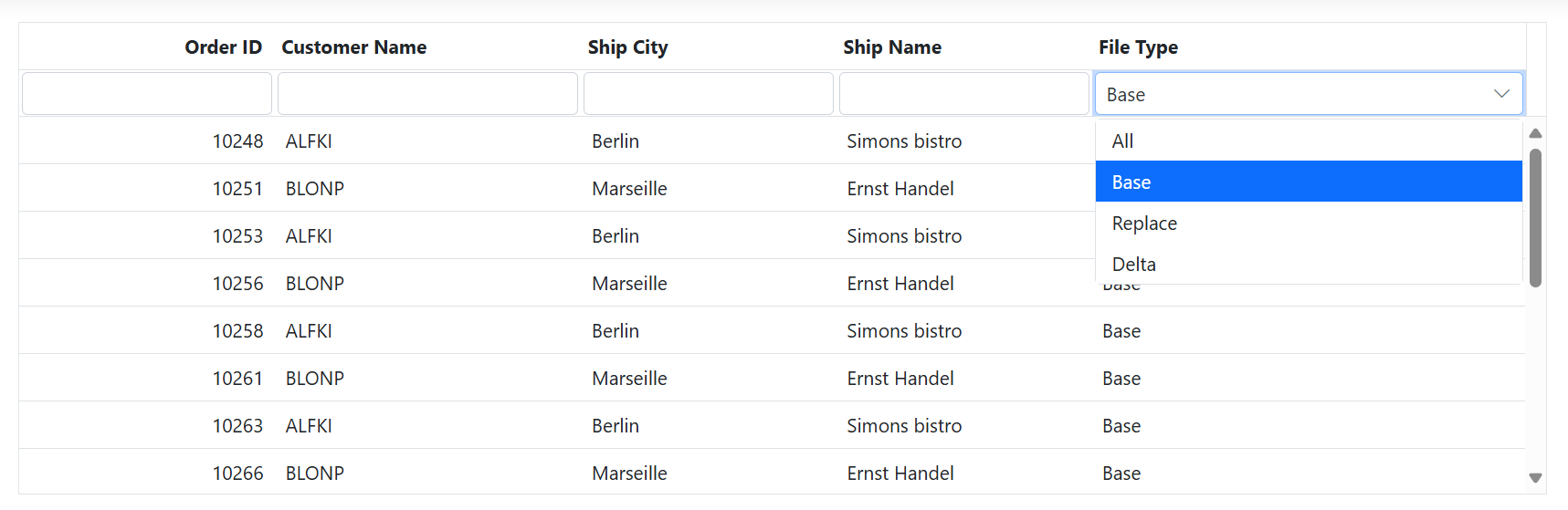The width and height of the screenshot is (1568, 510).
Task: Activate the Ship Name filter box
Action: (x=964, y=94)
